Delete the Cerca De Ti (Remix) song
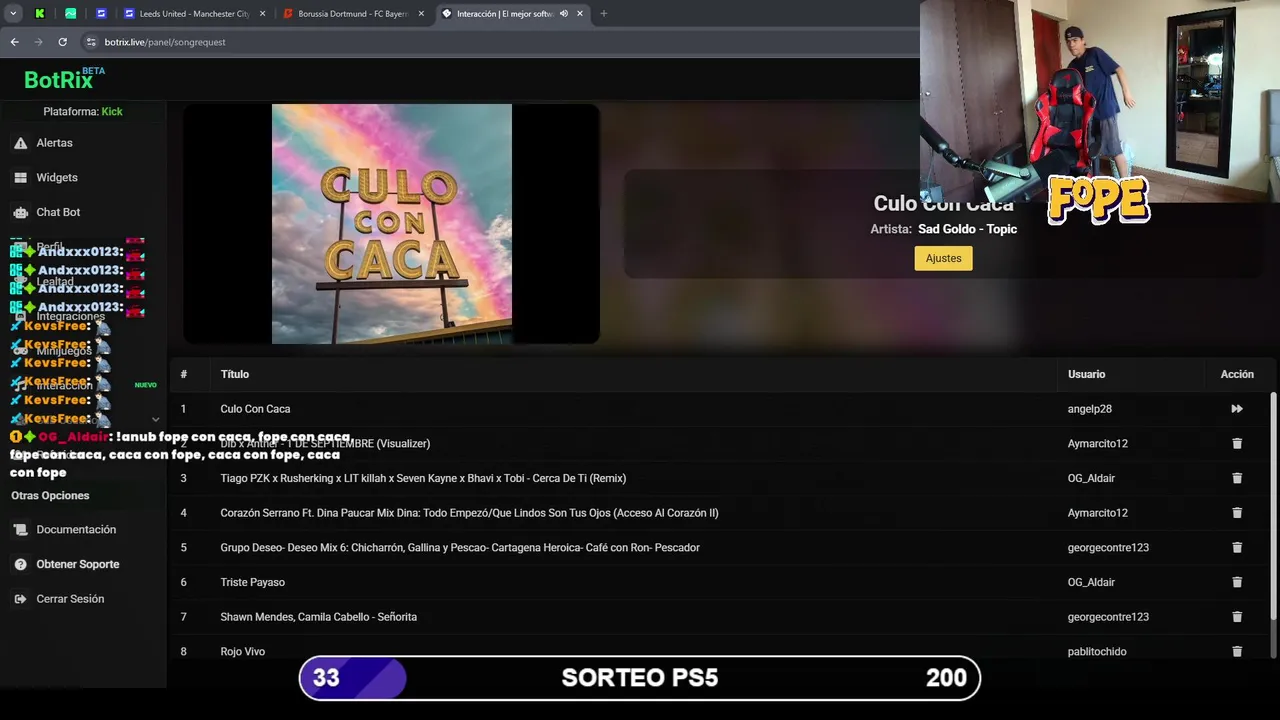1280x720 pixels. [x=1237, y=478]
